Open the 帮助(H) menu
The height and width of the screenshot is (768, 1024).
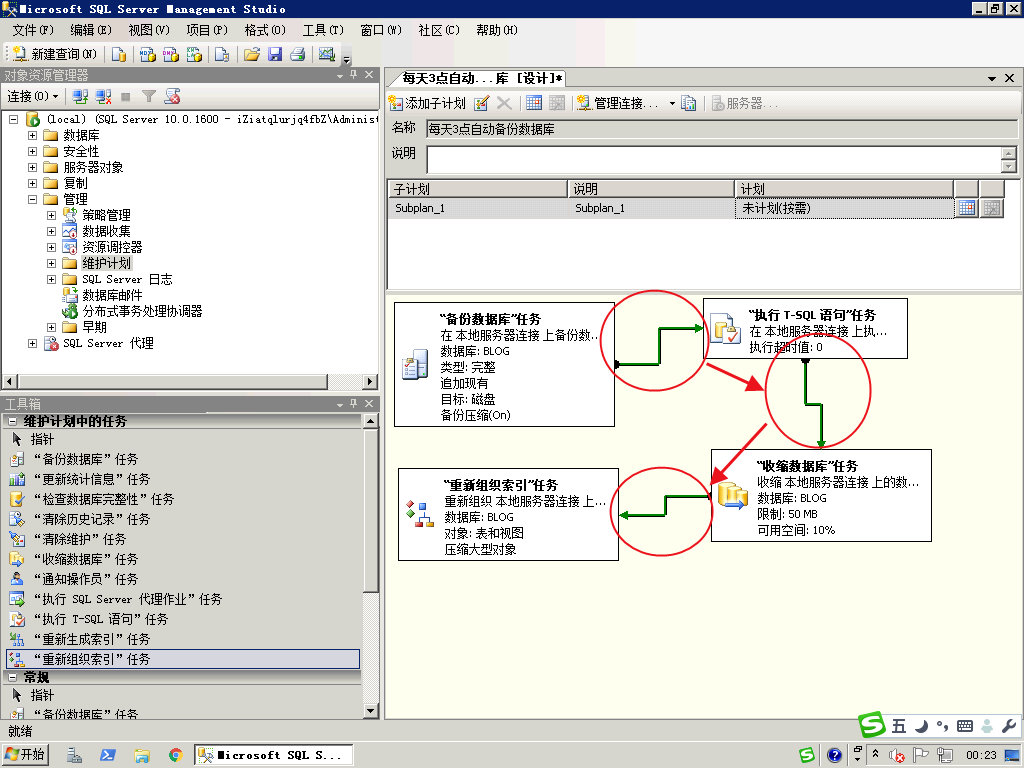[x=496, y=30]
